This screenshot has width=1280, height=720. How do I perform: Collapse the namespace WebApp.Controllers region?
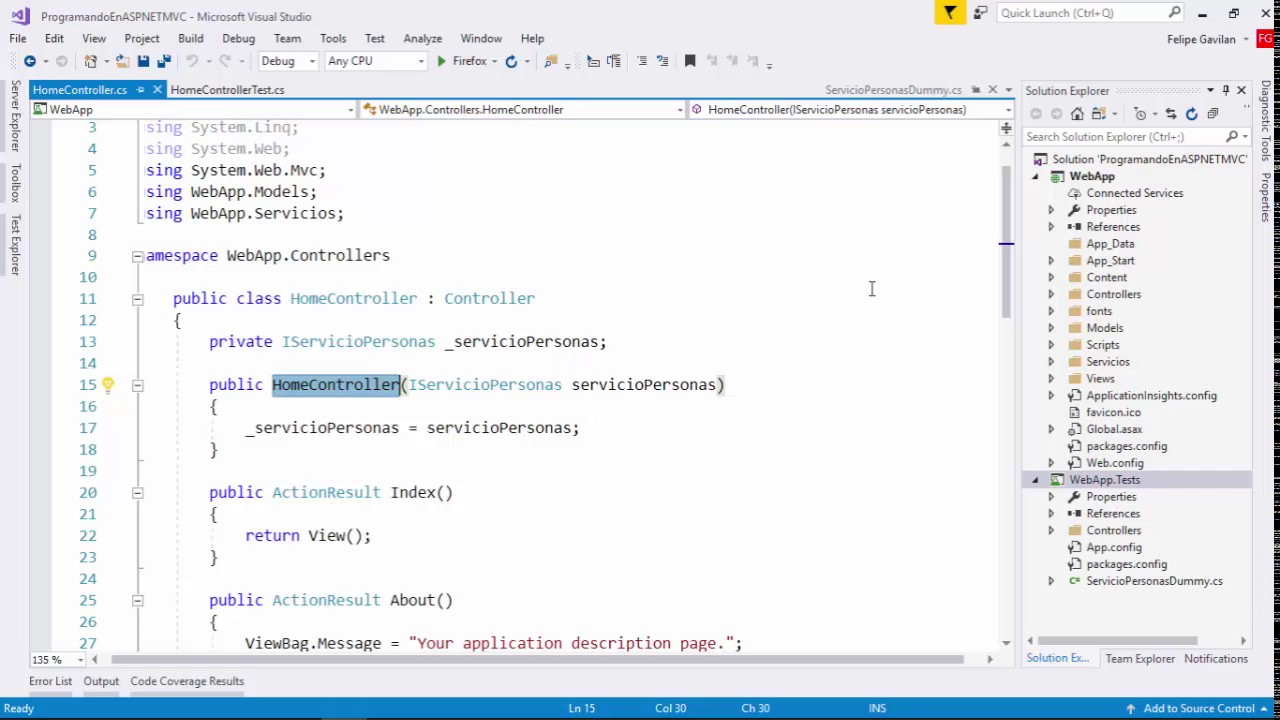coord(137,256)
